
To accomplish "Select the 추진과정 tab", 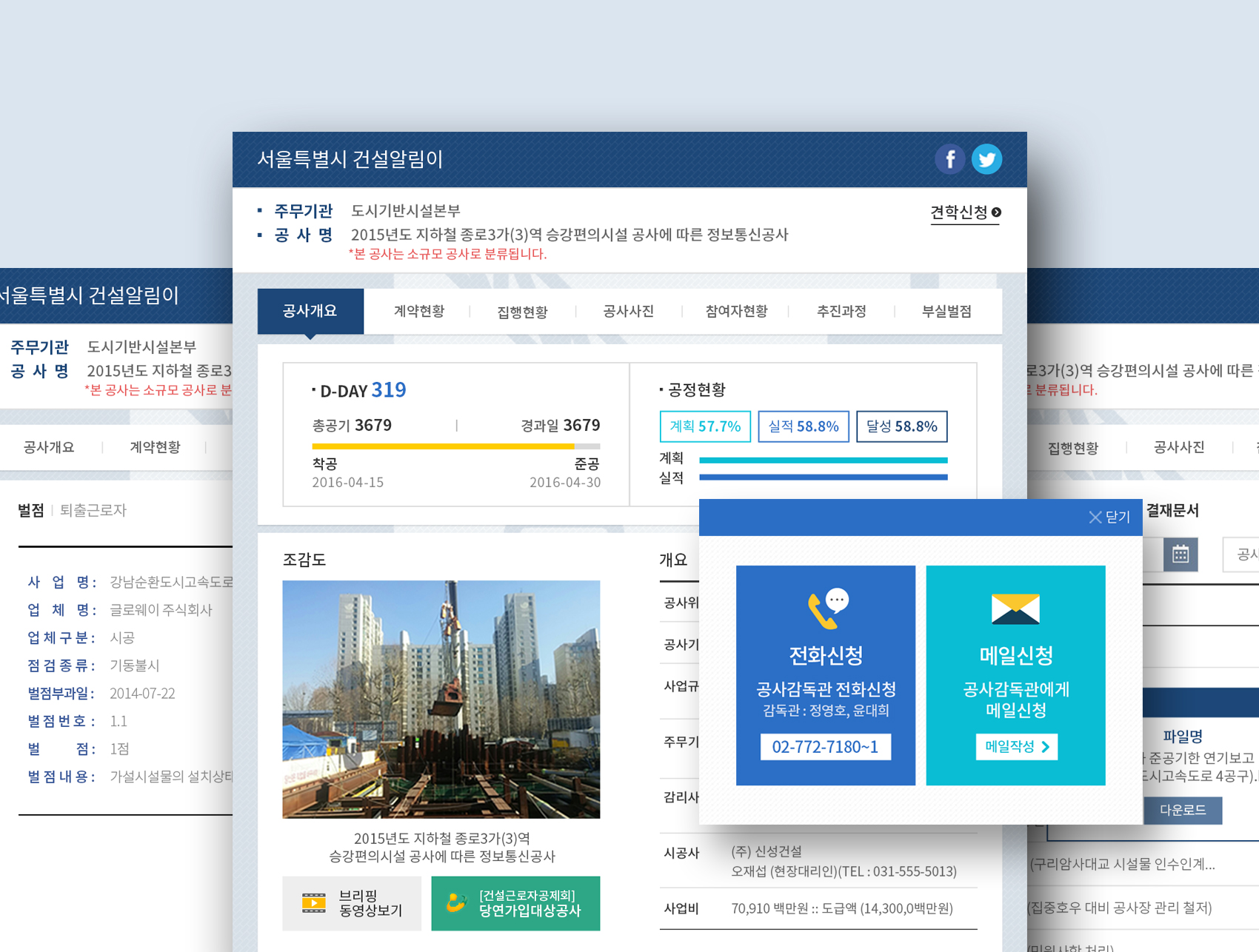I will tap(841, 311).
